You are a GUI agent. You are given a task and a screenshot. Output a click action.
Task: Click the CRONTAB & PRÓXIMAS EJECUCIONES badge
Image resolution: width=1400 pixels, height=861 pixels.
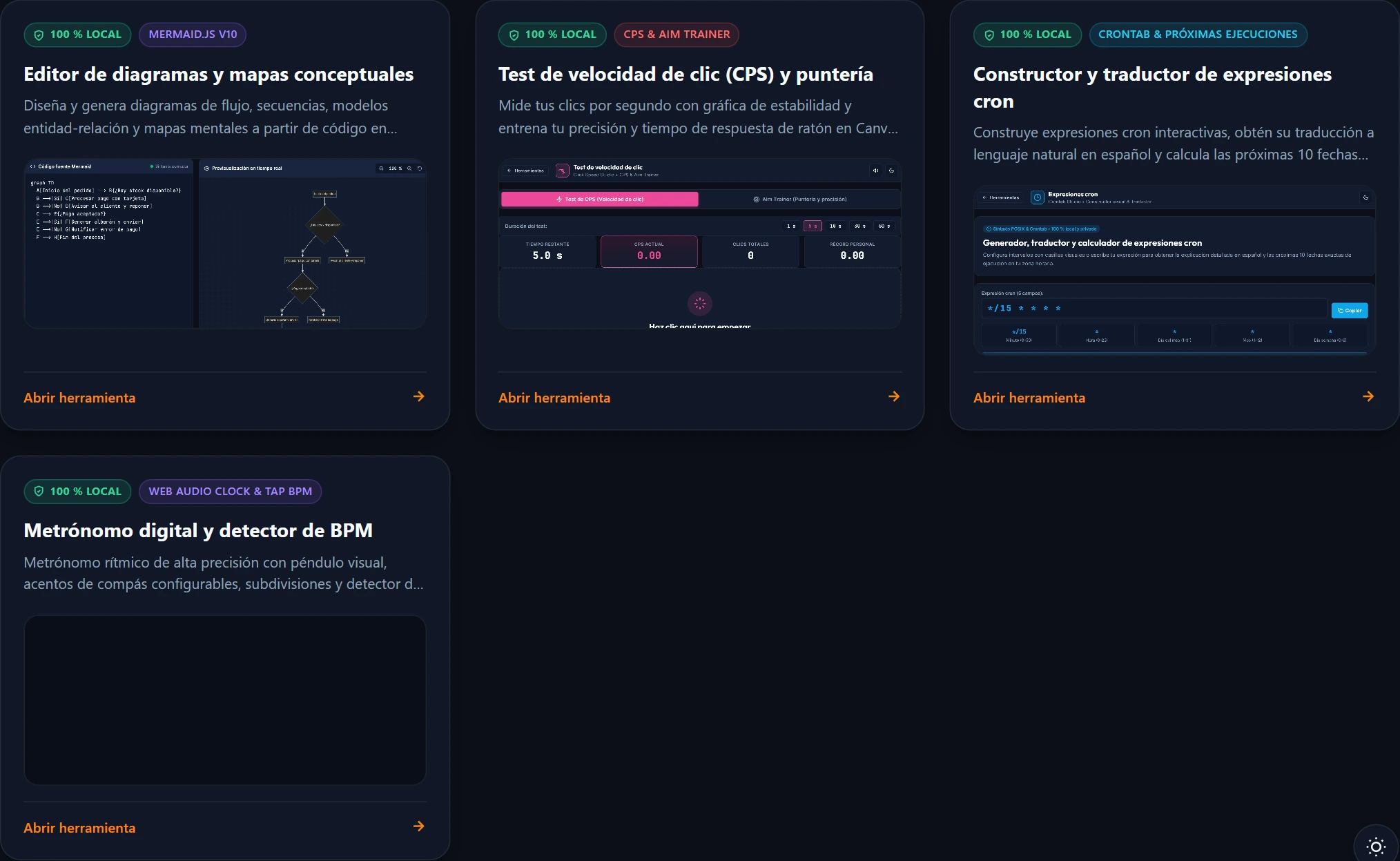1198,35
